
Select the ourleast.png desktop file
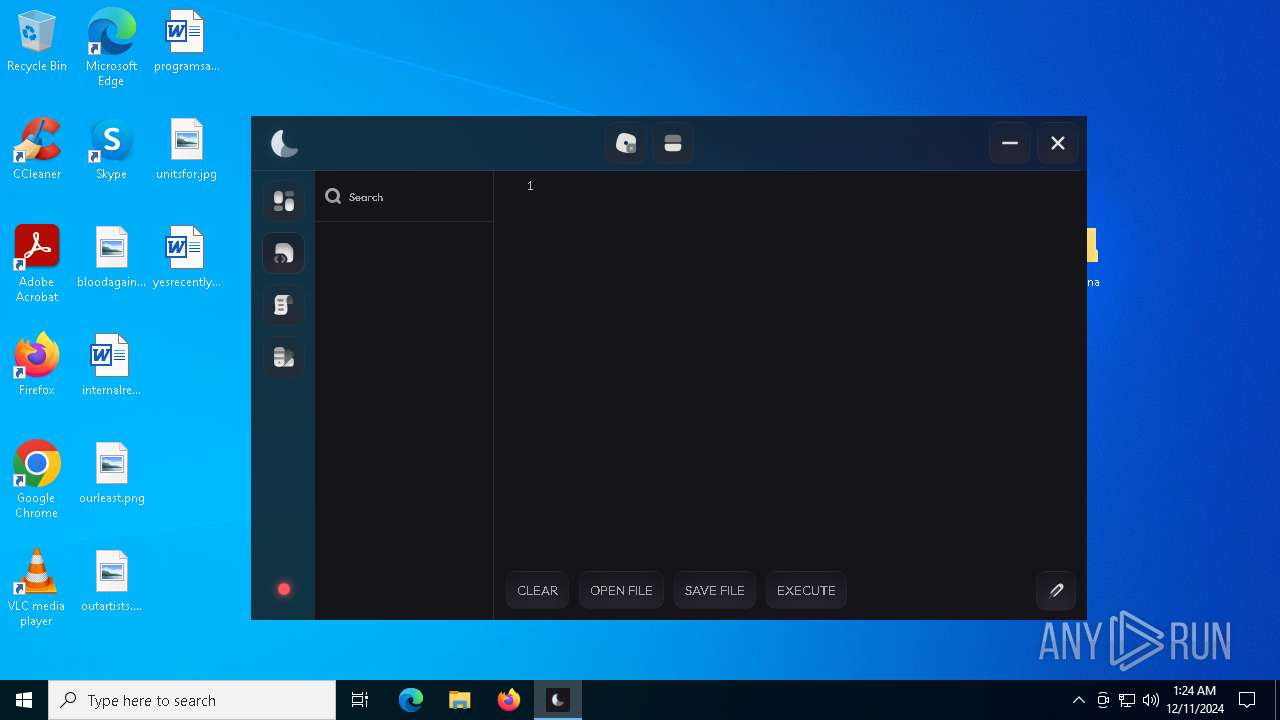tap(111, 473)
